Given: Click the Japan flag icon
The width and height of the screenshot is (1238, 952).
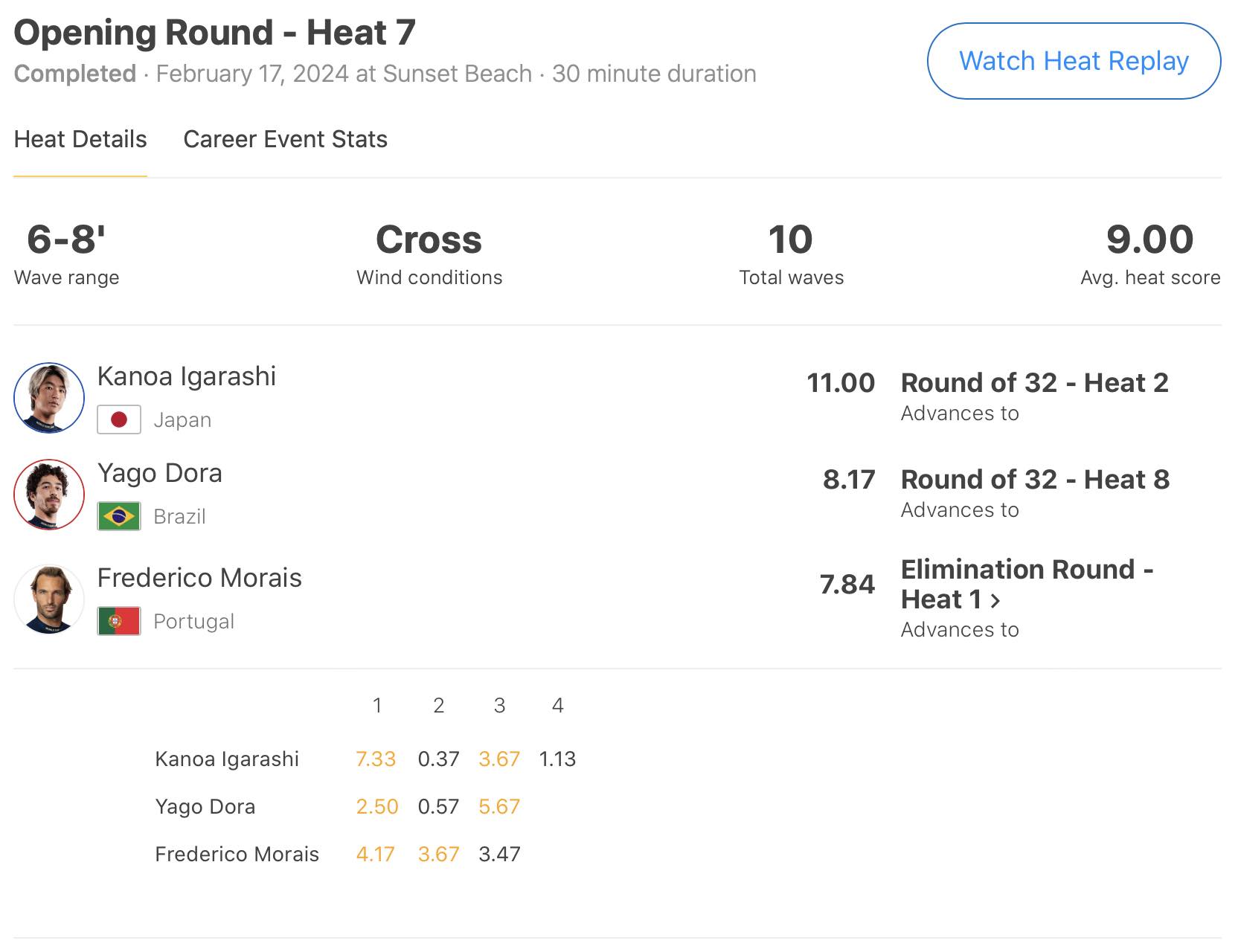Looking at the screenshot, I should coord(119,420).
